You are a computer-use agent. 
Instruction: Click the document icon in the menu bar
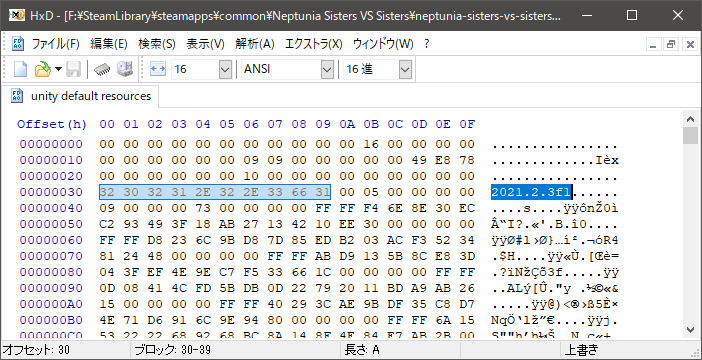[17, 44]
